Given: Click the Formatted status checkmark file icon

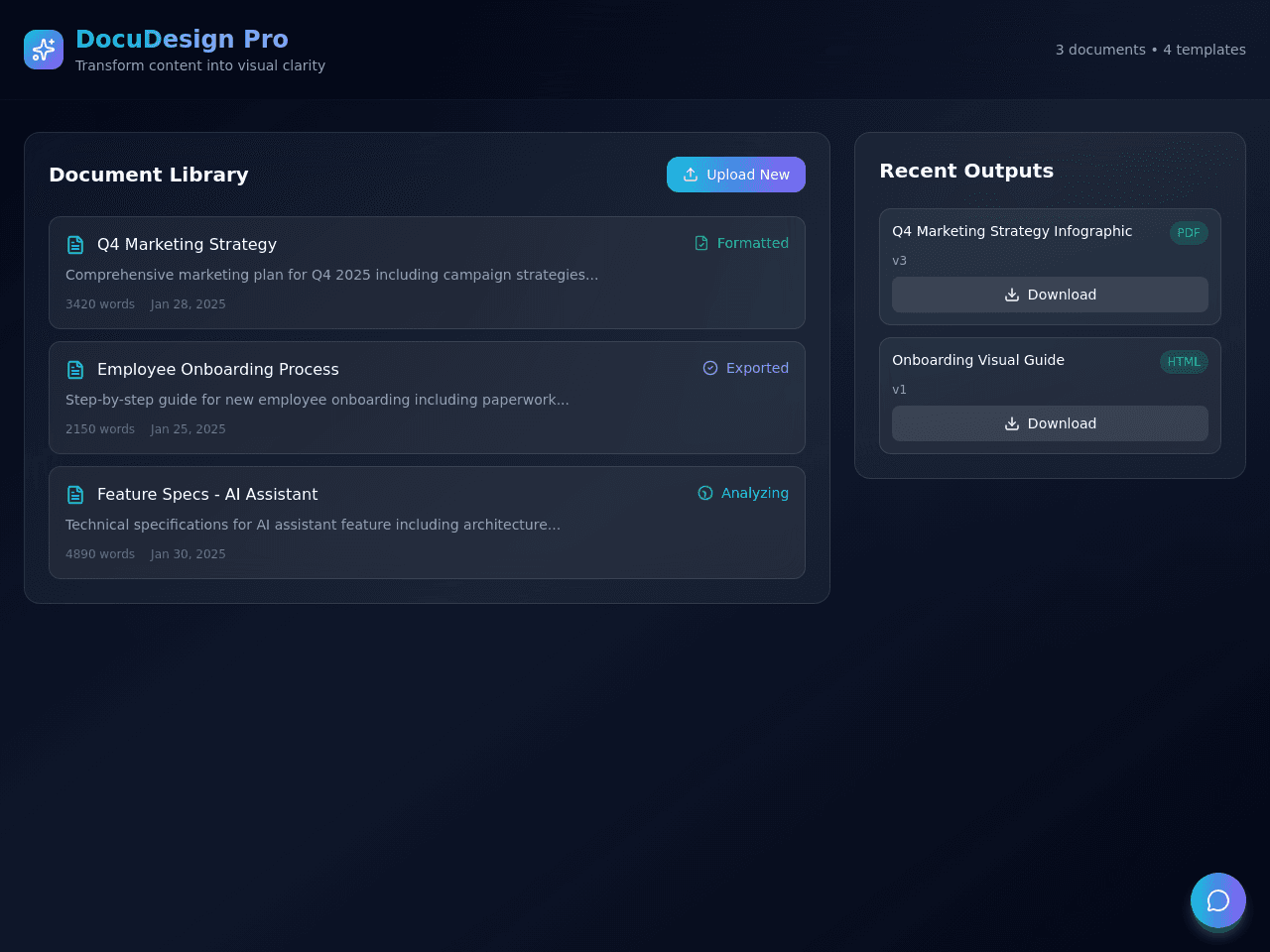Looking at the screenshot, I should (x=701, y=243).
